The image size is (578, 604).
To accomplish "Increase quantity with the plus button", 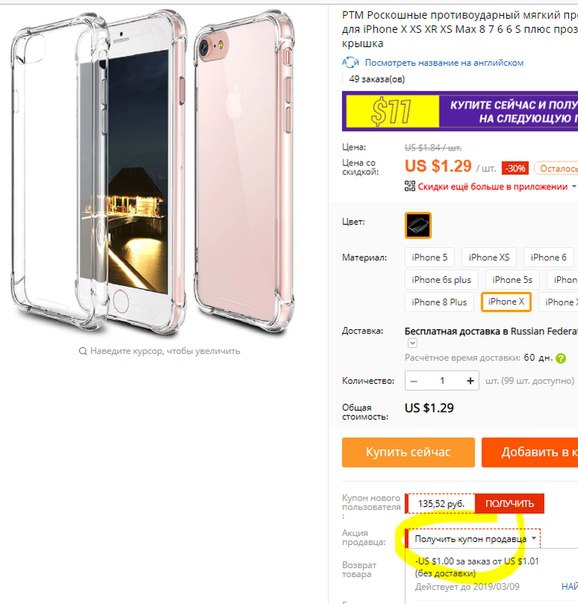I will coord(470,381).
